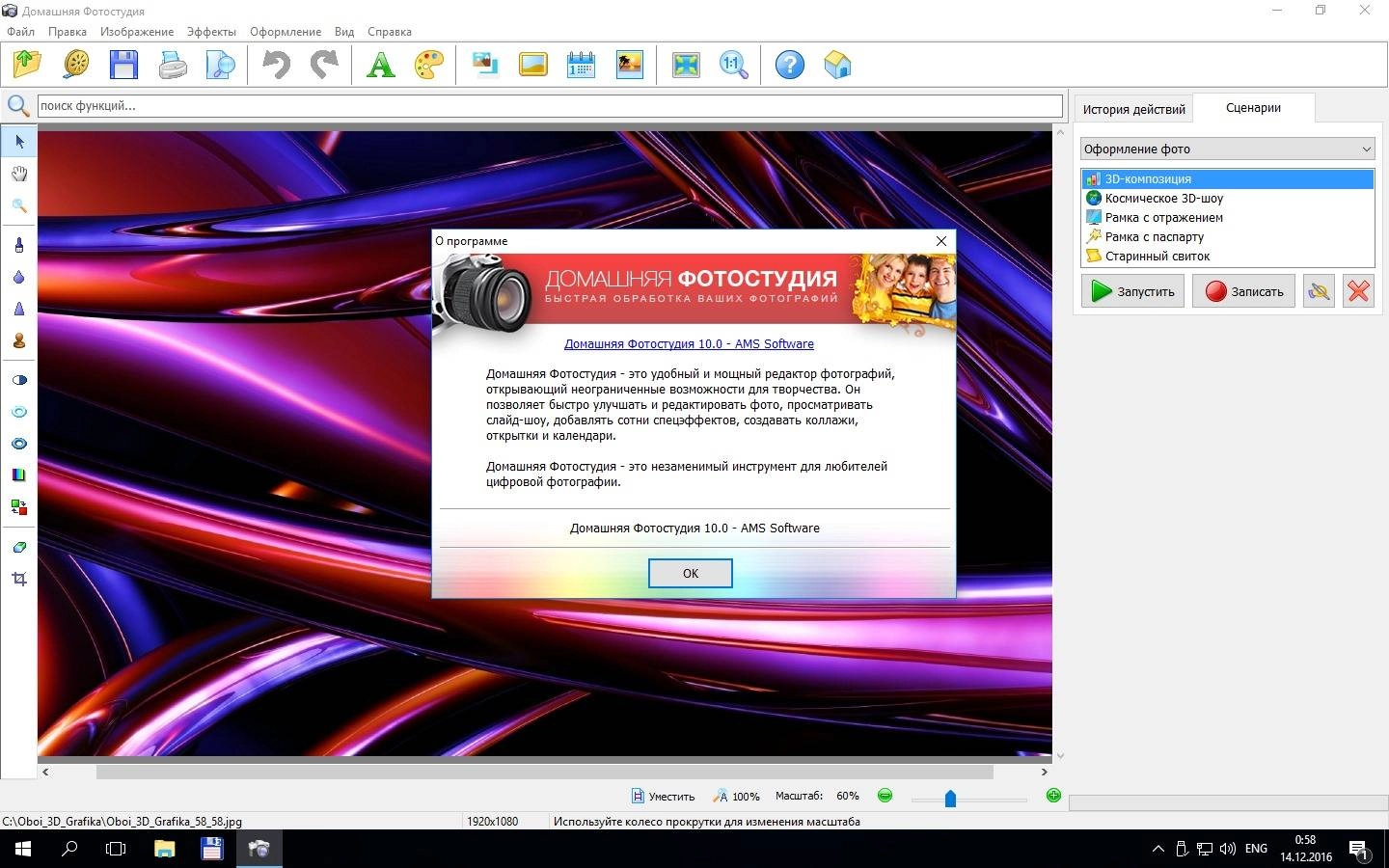The image size is (1389, 868).
Task: Open the Файл menu
Action: coord(20,32)
